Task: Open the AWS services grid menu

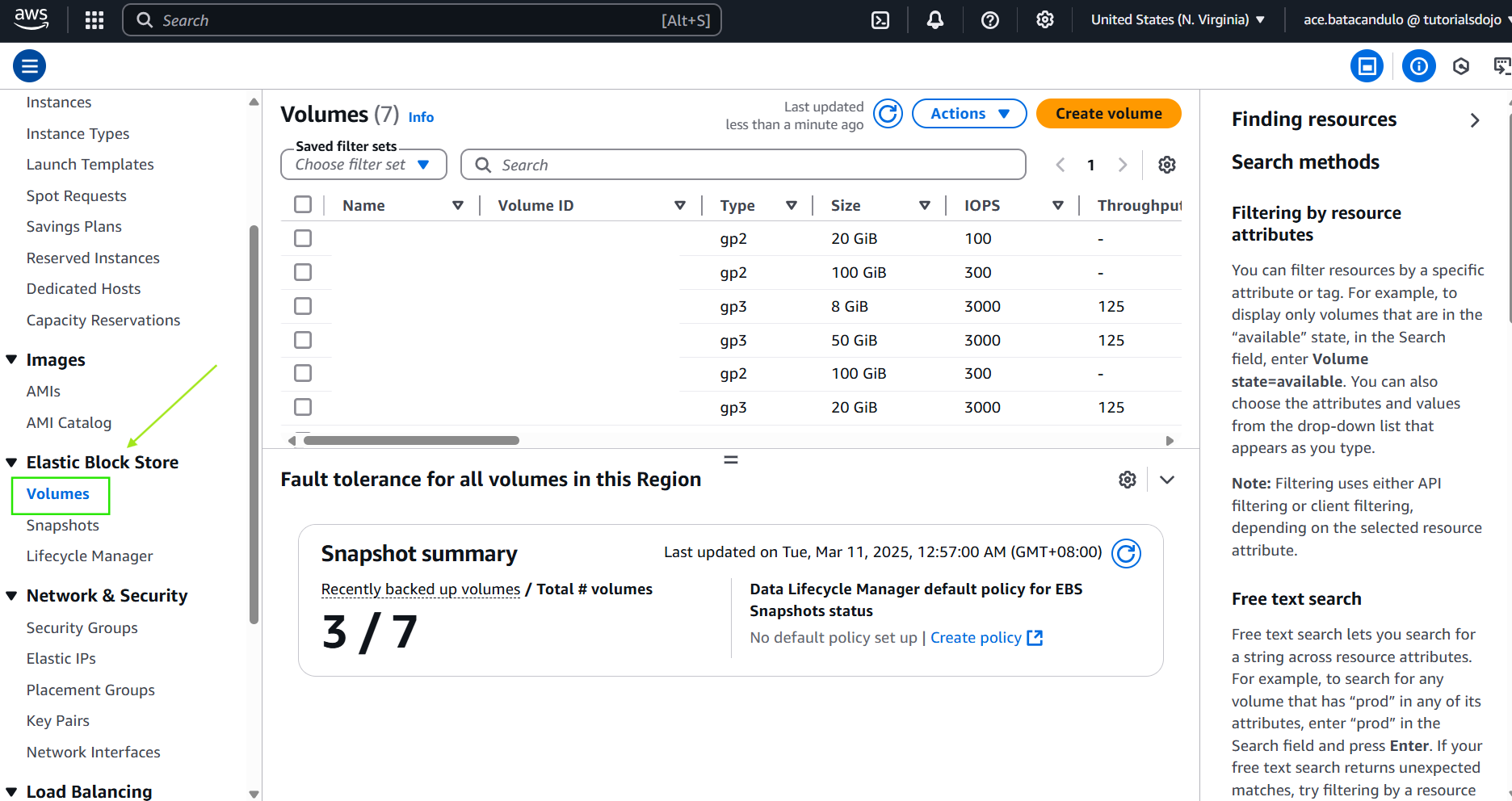Action: (94, 20)
